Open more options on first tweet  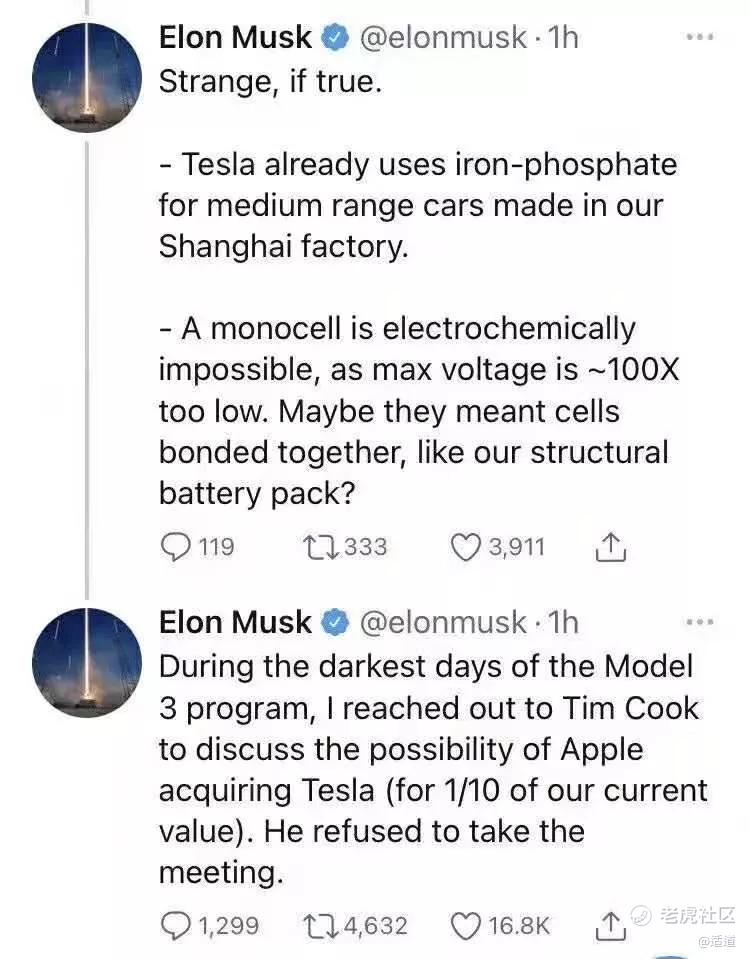coord(700,37)
